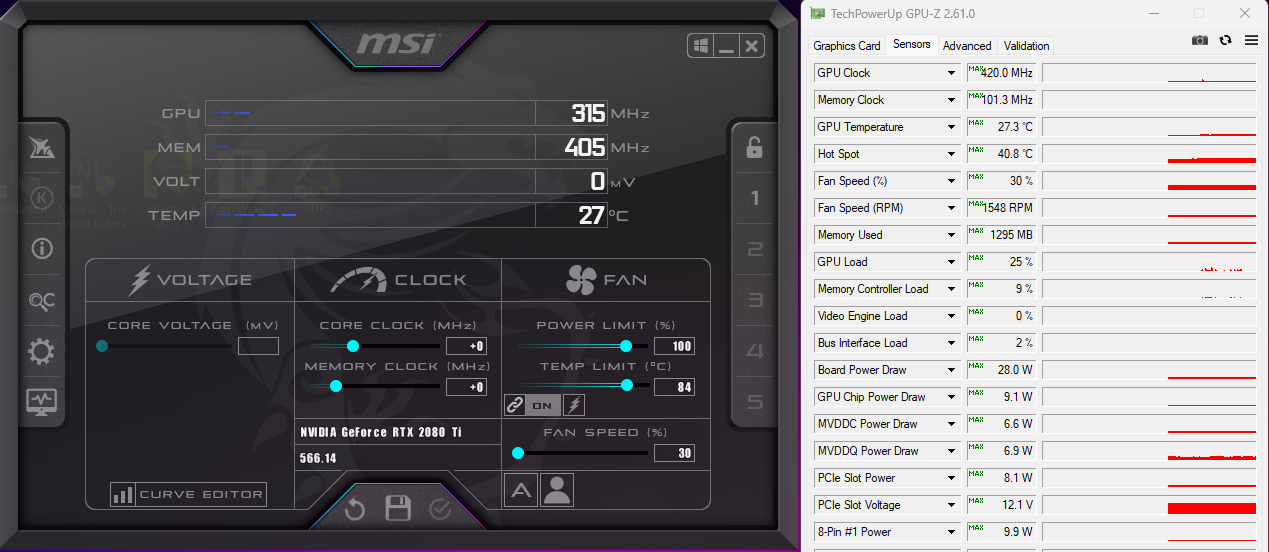Click the lightning bolt priority icon
Image resolution: width=1269 pixels, height=552 pixels.
(x=574, y=405)
